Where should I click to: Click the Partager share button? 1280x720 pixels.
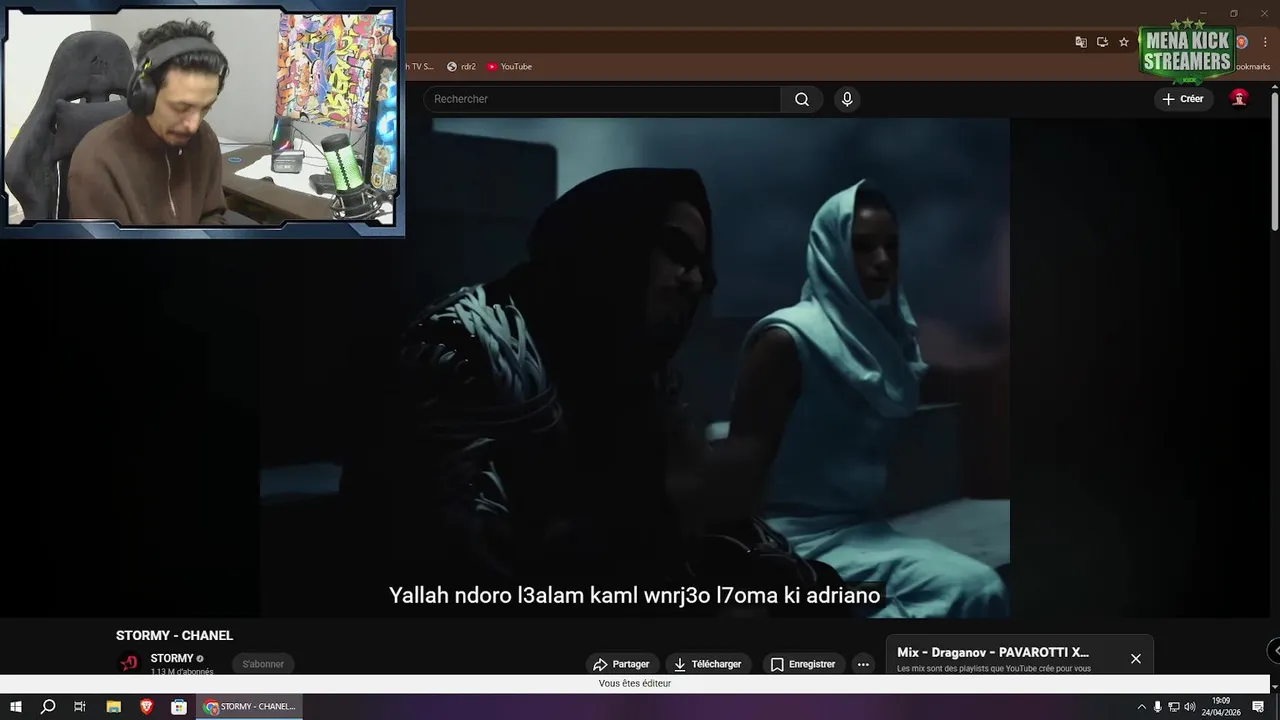(x=621, y=664)
